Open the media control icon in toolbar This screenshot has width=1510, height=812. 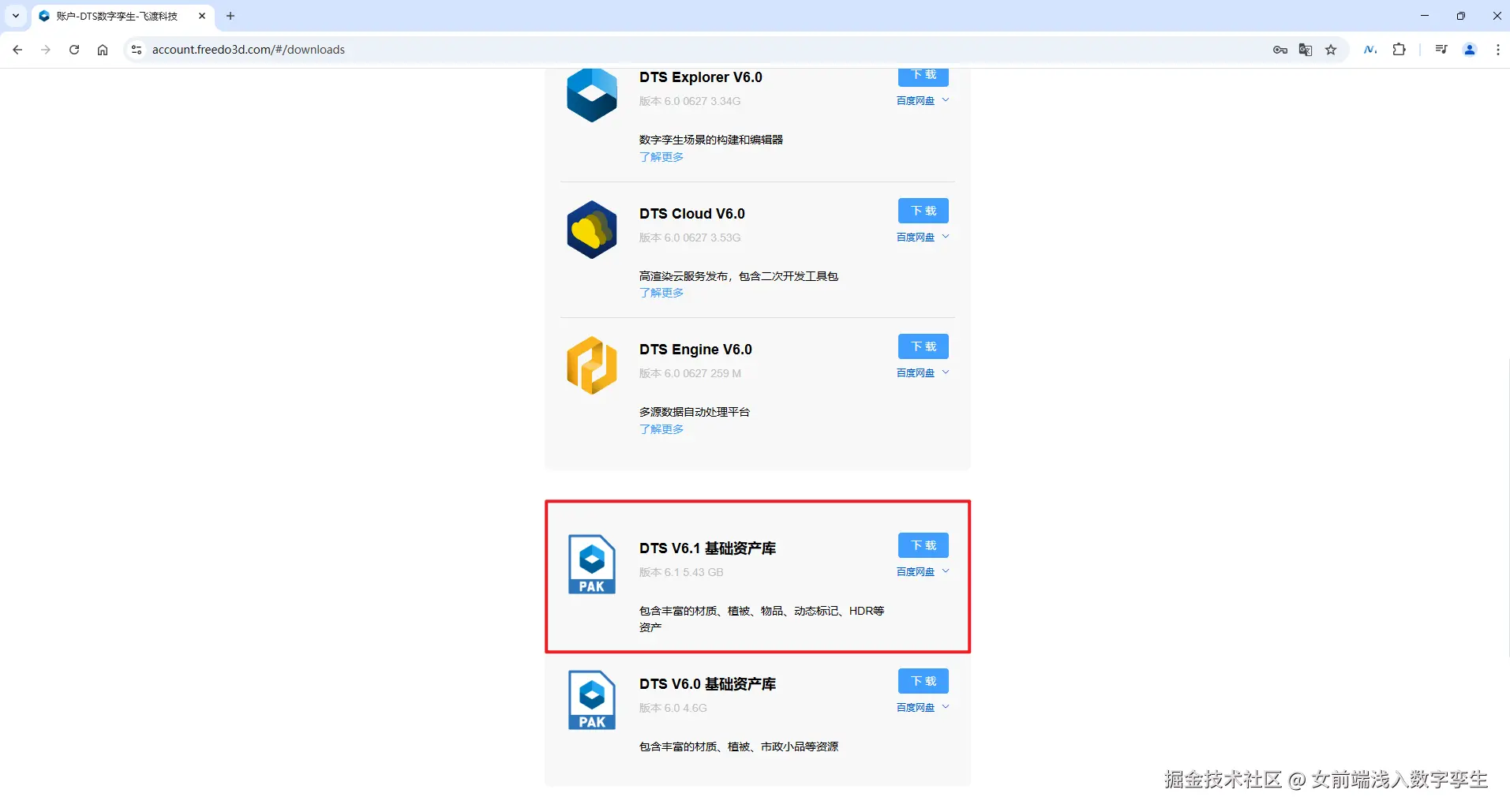[1441, 50]
